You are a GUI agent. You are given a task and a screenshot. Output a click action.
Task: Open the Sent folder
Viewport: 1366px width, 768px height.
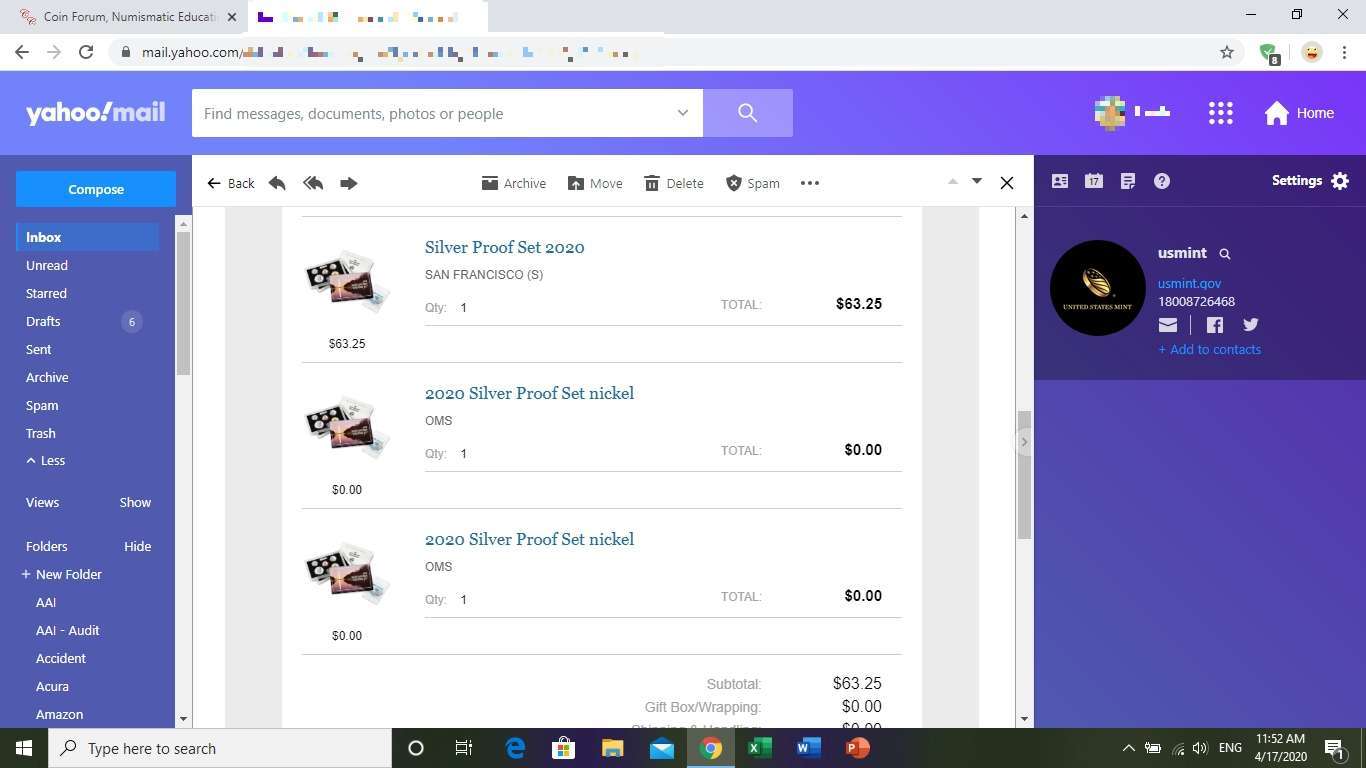(x=38, y=349)
